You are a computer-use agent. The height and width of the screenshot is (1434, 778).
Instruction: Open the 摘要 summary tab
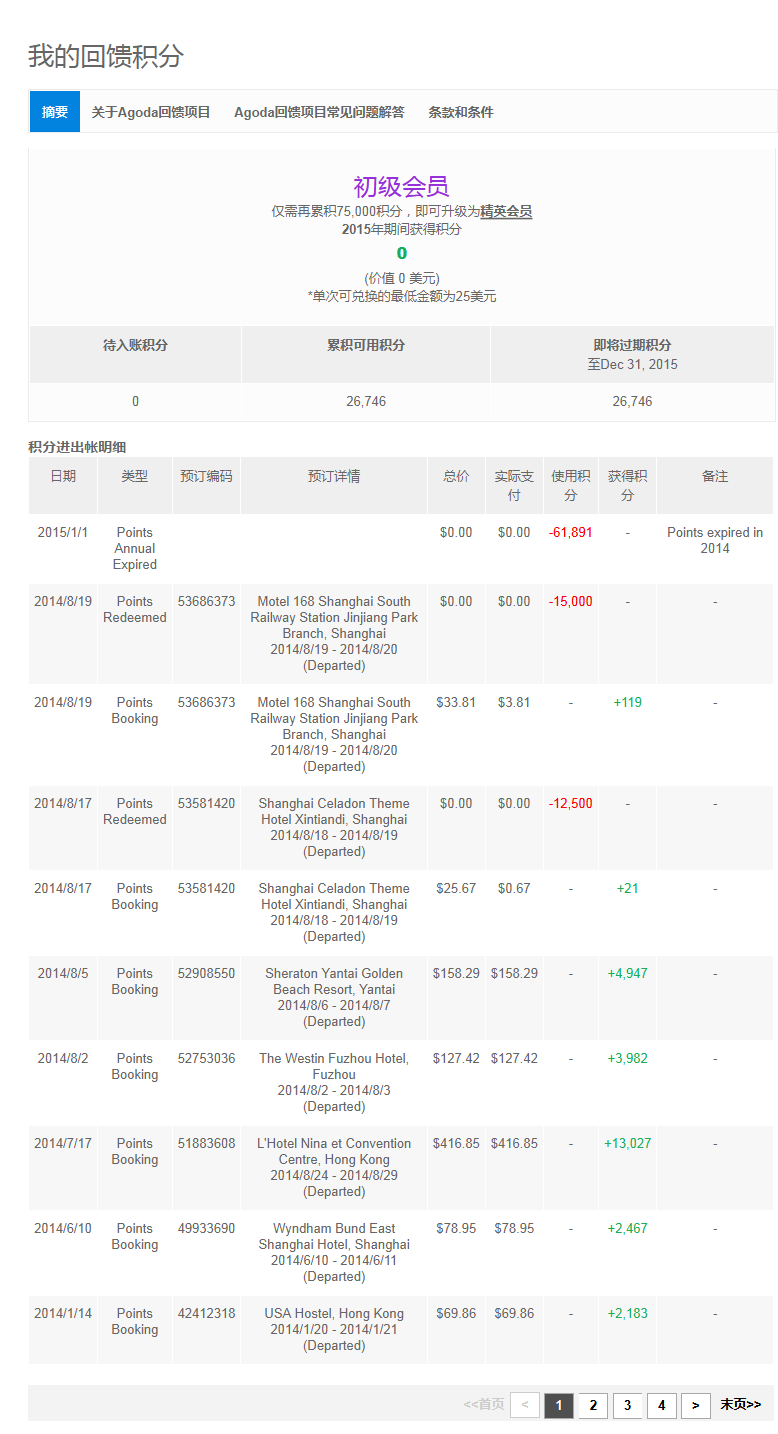click(55, 112)
